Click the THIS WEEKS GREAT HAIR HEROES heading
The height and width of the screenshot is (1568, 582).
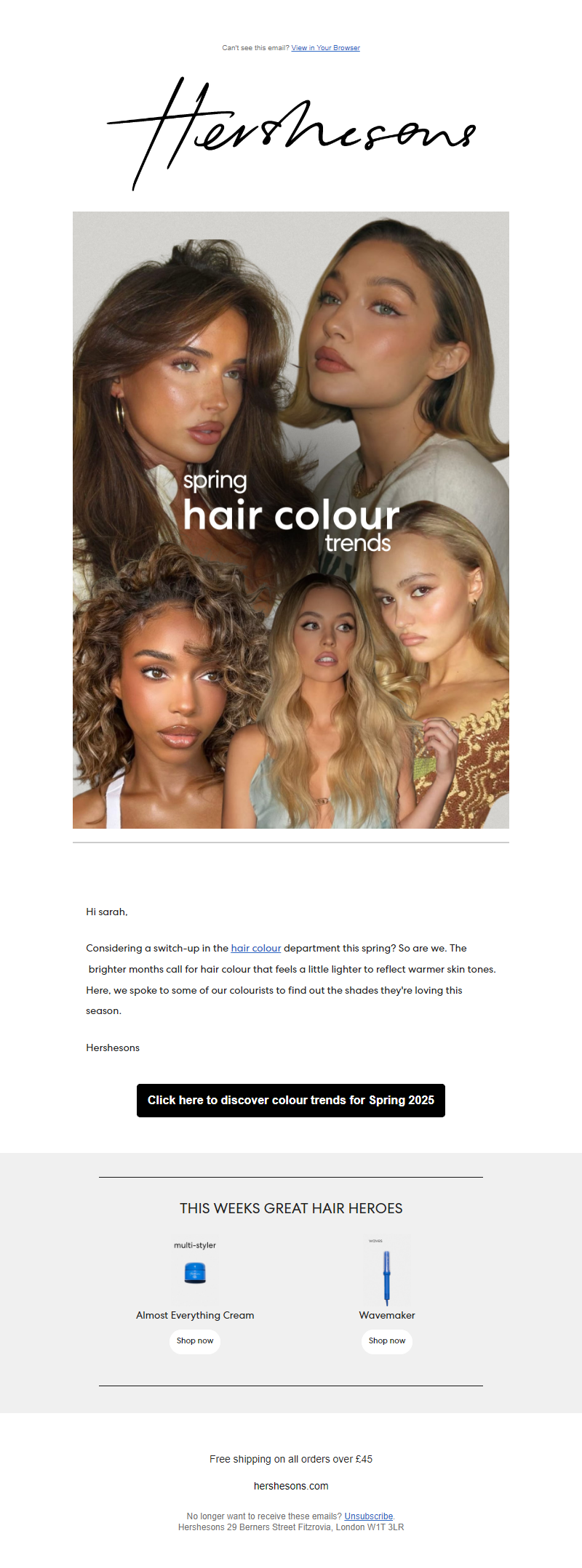coord(291,1208)
